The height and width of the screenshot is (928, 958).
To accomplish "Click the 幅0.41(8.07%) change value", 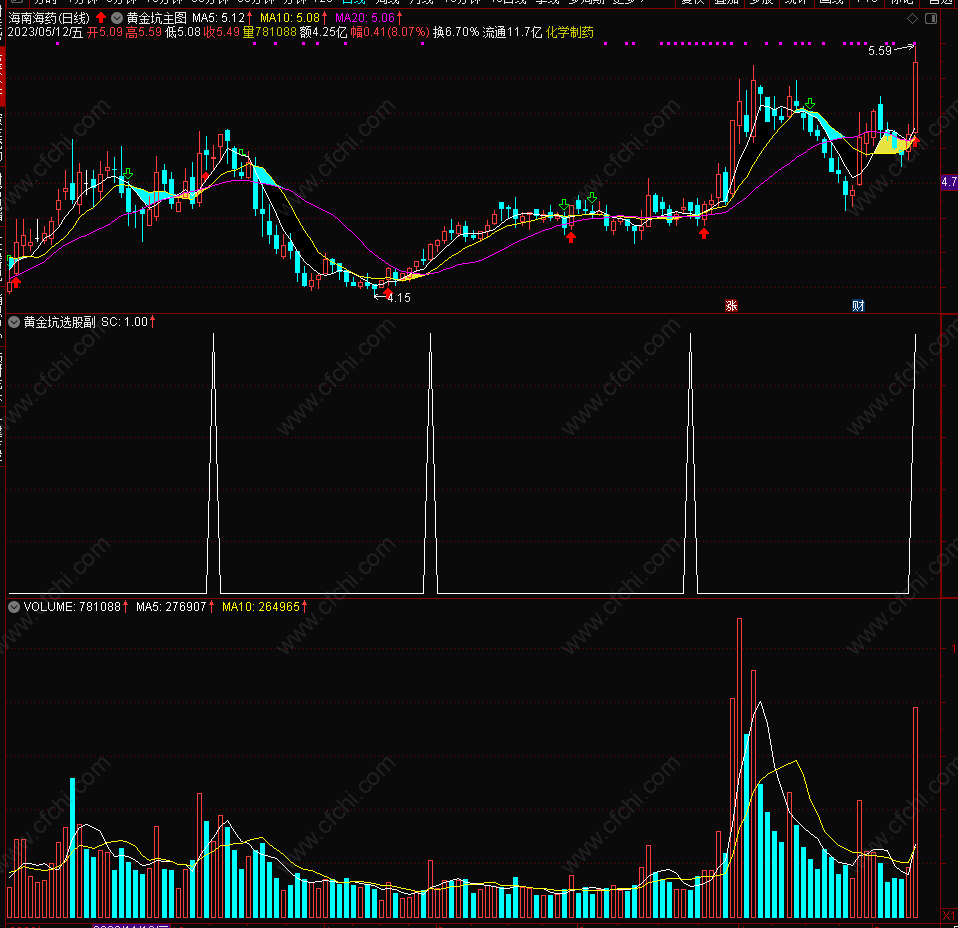I will click(x=390, y=32).
